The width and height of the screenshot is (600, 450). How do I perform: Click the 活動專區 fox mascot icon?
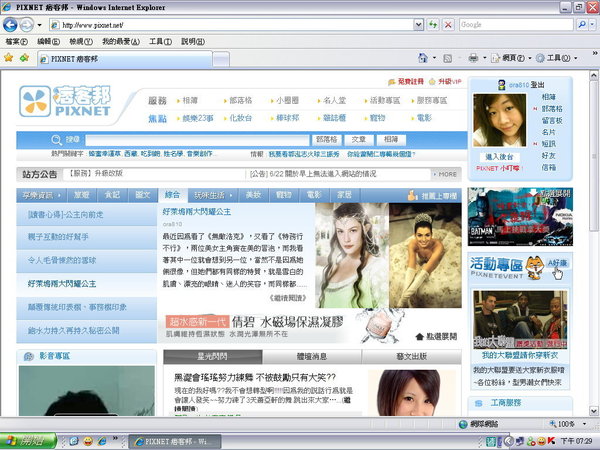coord(534,267)
